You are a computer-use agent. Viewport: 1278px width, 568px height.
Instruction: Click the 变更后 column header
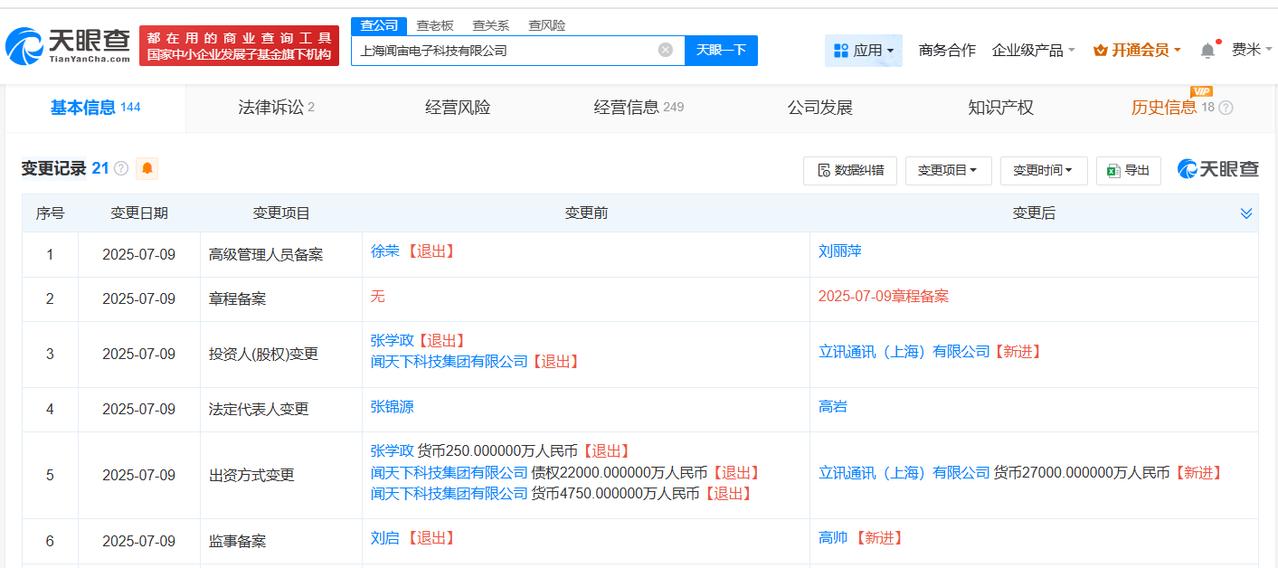tap(1034, 213)
